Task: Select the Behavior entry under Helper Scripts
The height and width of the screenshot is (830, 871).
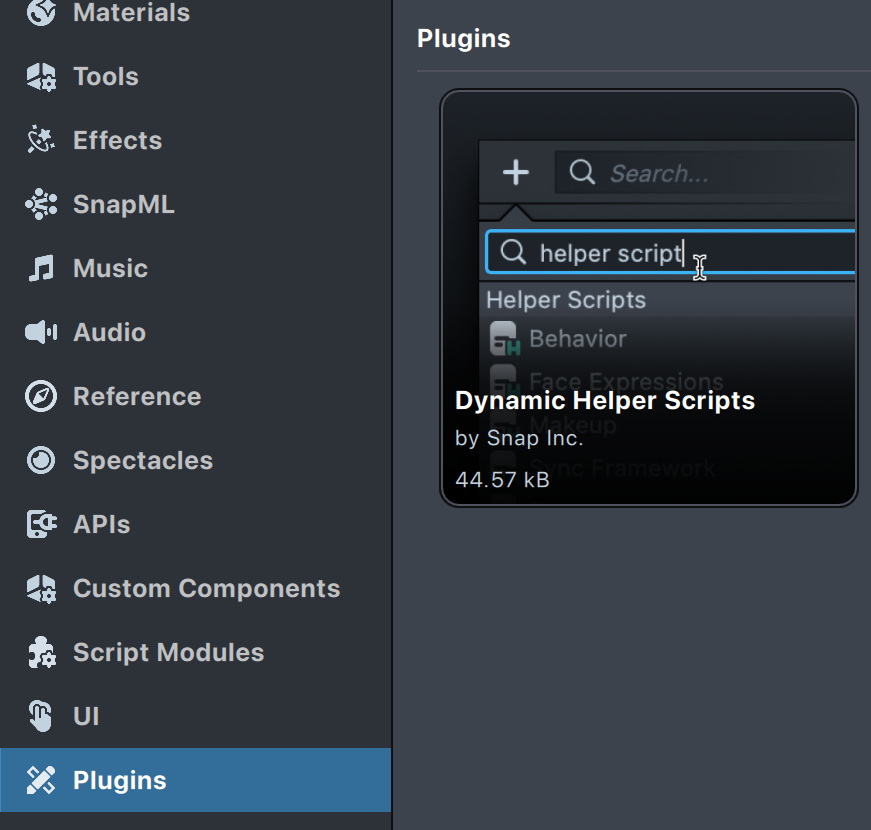Action: [577, 339]
